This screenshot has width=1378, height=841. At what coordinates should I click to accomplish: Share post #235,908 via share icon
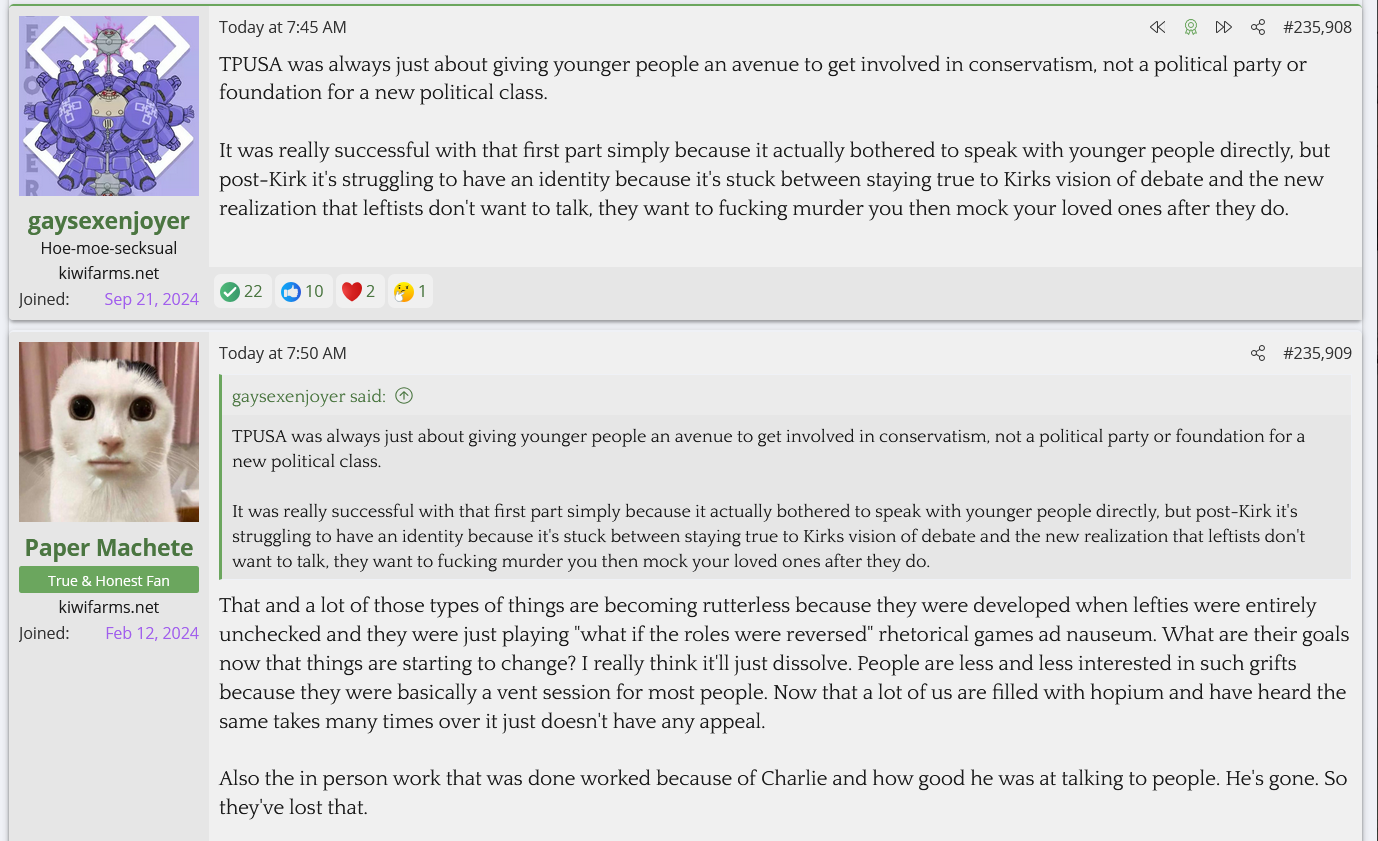click(1258, 27)
